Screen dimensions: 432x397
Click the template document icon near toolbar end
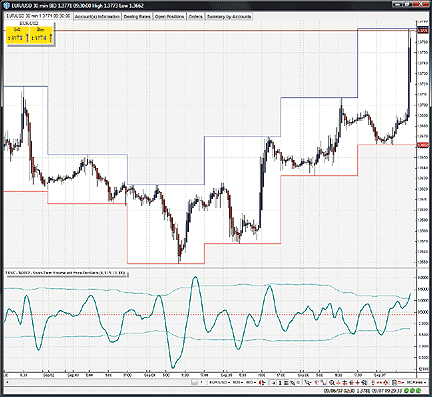394,383
